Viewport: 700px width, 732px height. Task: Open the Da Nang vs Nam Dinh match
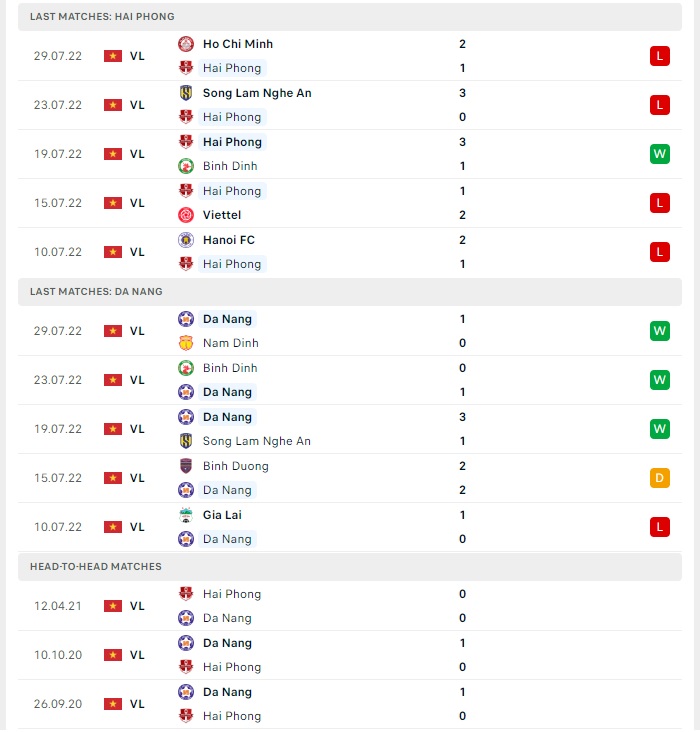(350, 331)
